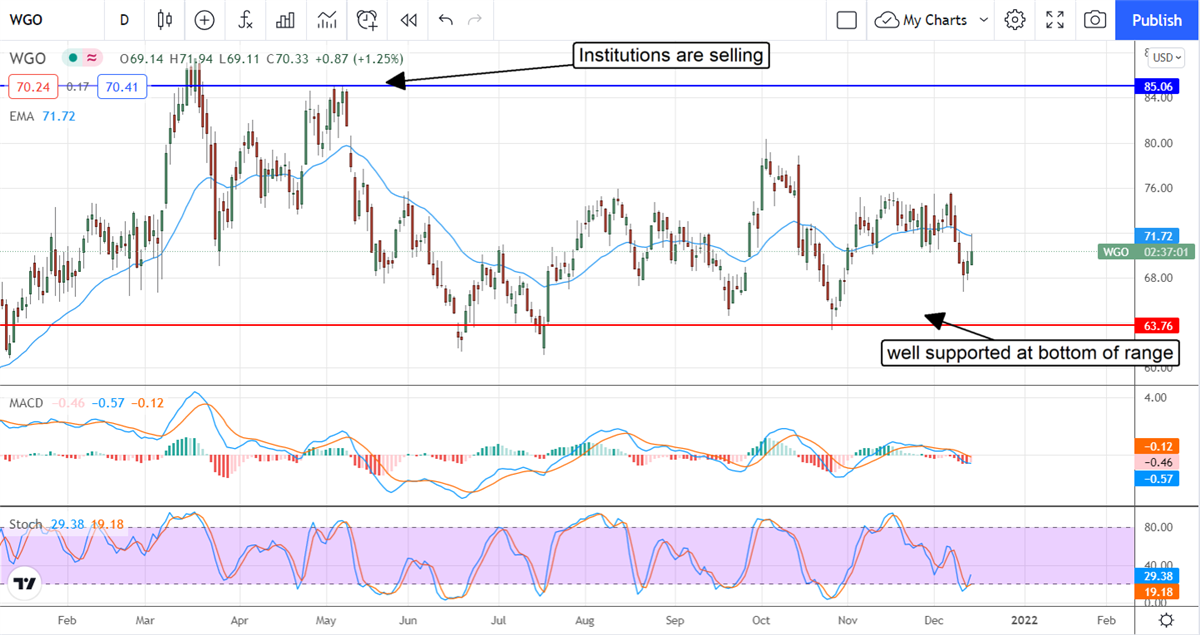Open the USD currency dropdown
This screenshot has height=635, width=1200.
[1166, 56]
